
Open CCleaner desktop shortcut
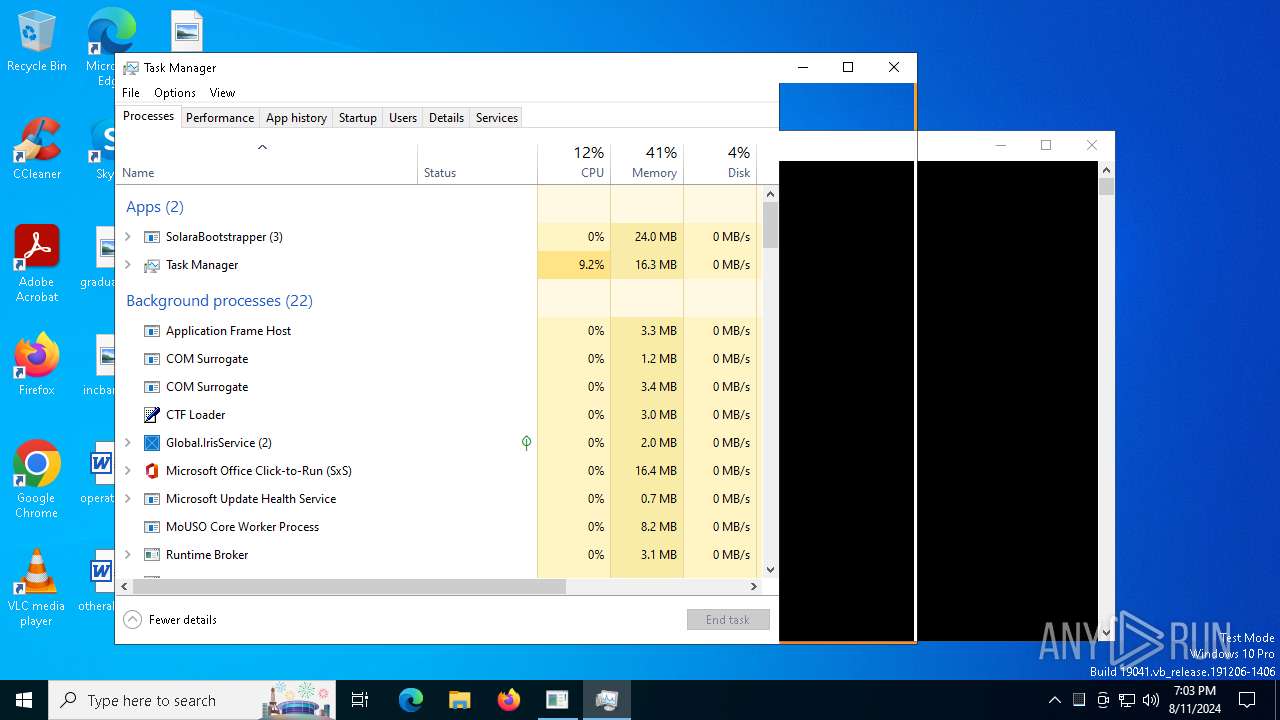pyautogui.click(x=37, y=149)
